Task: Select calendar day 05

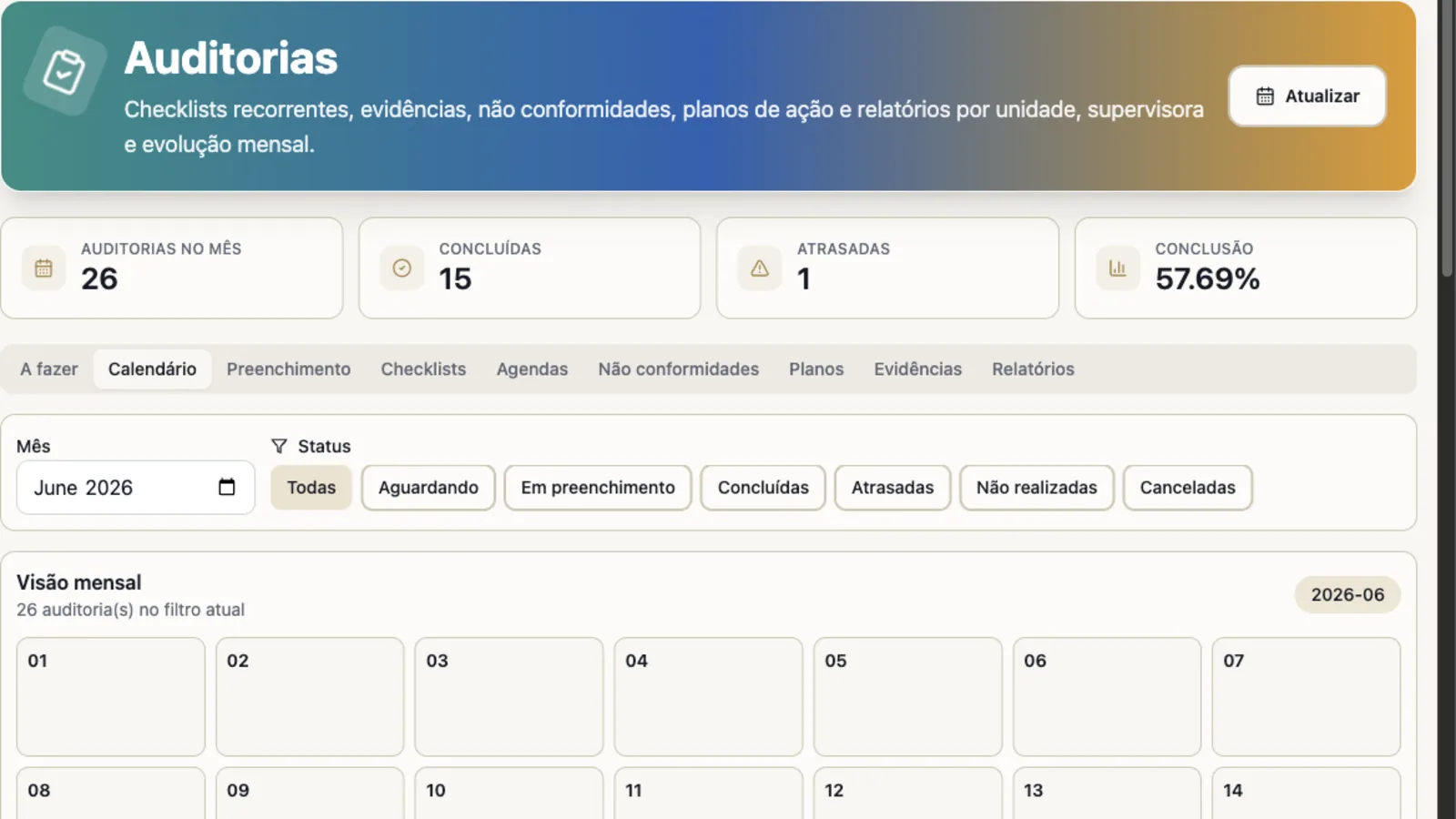Action: pyautogui.click(x=907, y=696)
